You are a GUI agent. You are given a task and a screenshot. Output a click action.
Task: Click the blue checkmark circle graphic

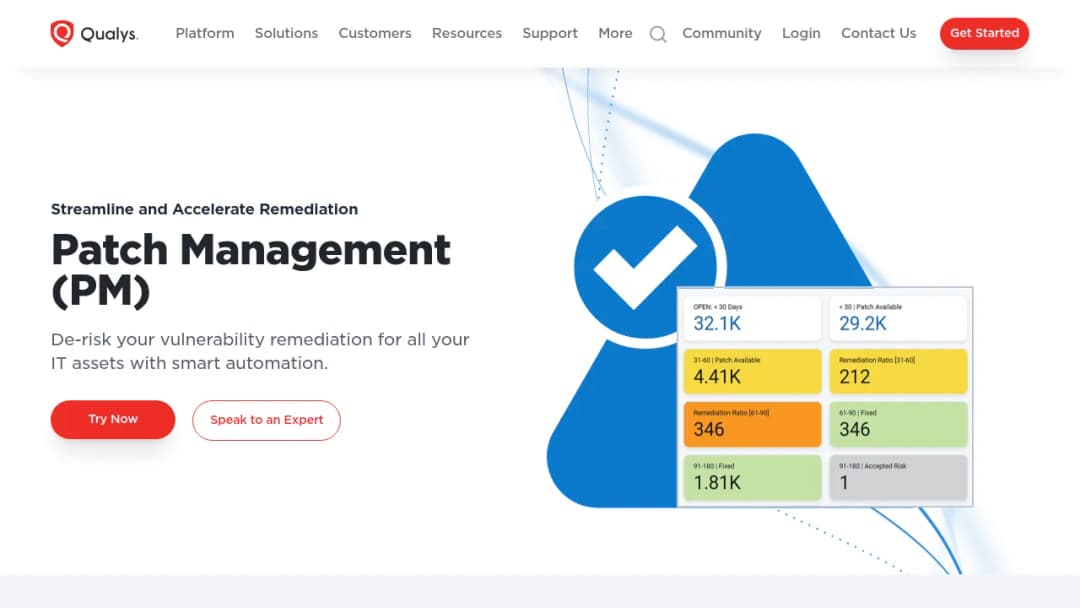645,266
